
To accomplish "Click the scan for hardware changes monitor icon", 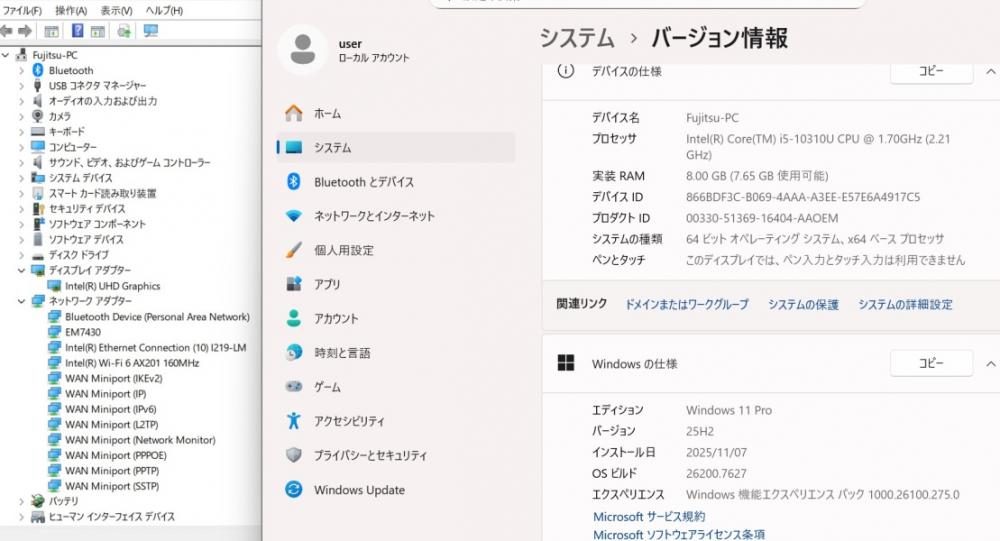I will [151, 31].
